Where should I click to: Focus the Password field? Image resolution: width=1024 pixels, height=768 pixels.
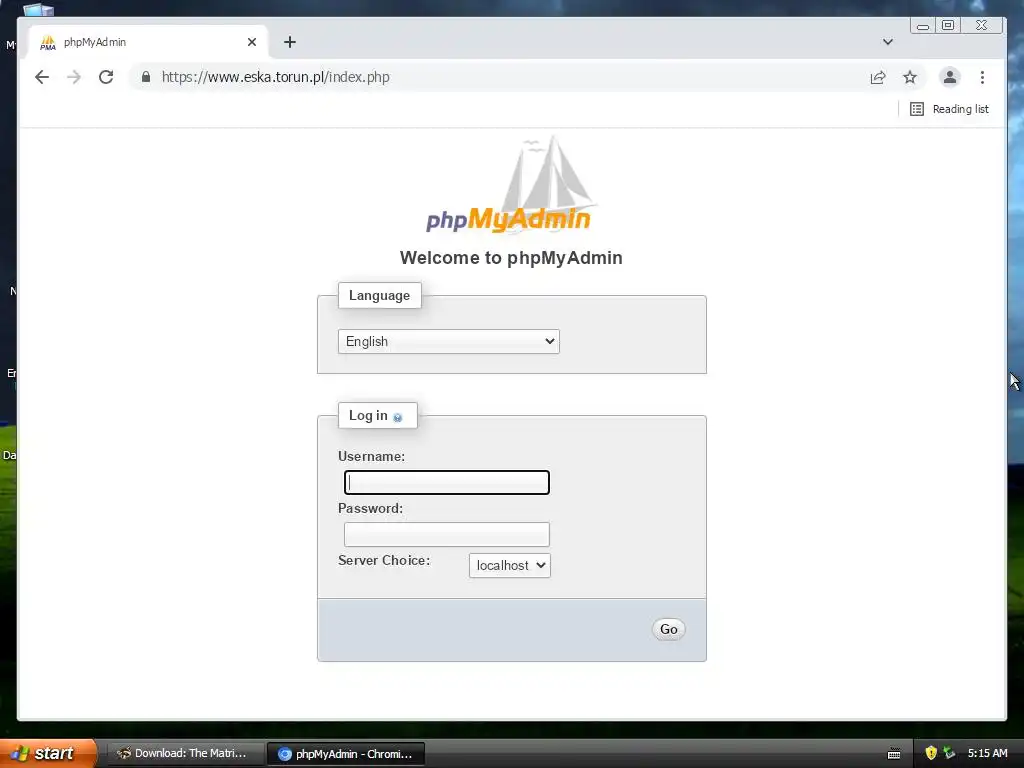point(447,534)
